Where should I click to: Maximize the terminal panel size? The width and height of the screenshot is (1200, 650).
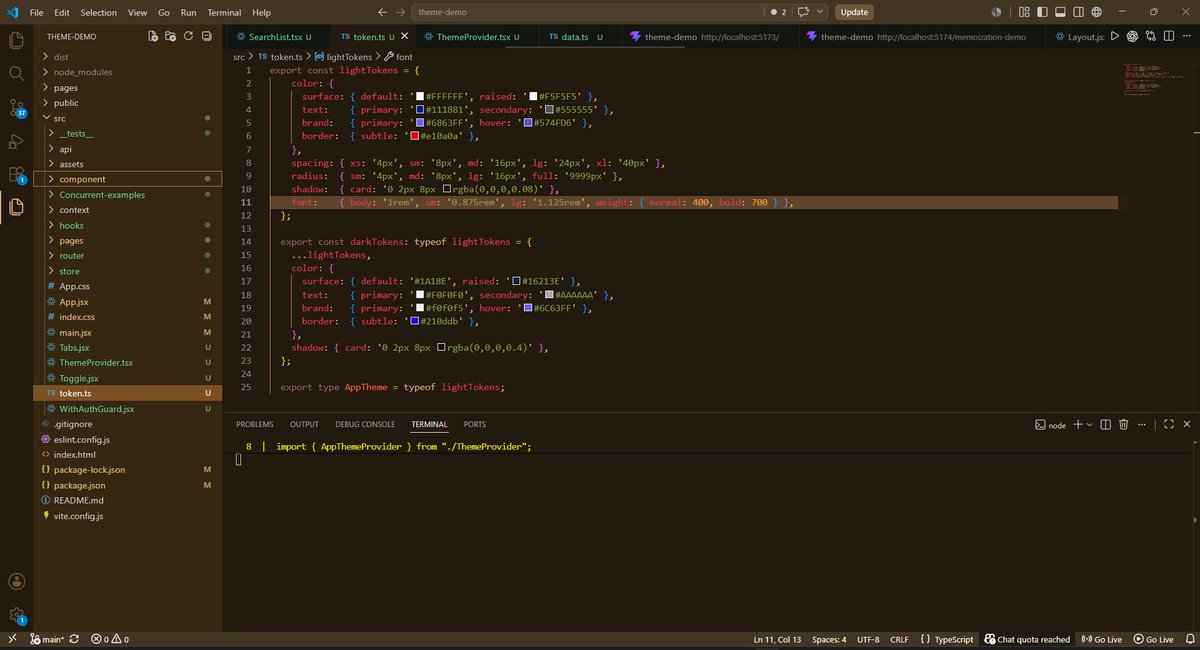(x=1169, y=425)
